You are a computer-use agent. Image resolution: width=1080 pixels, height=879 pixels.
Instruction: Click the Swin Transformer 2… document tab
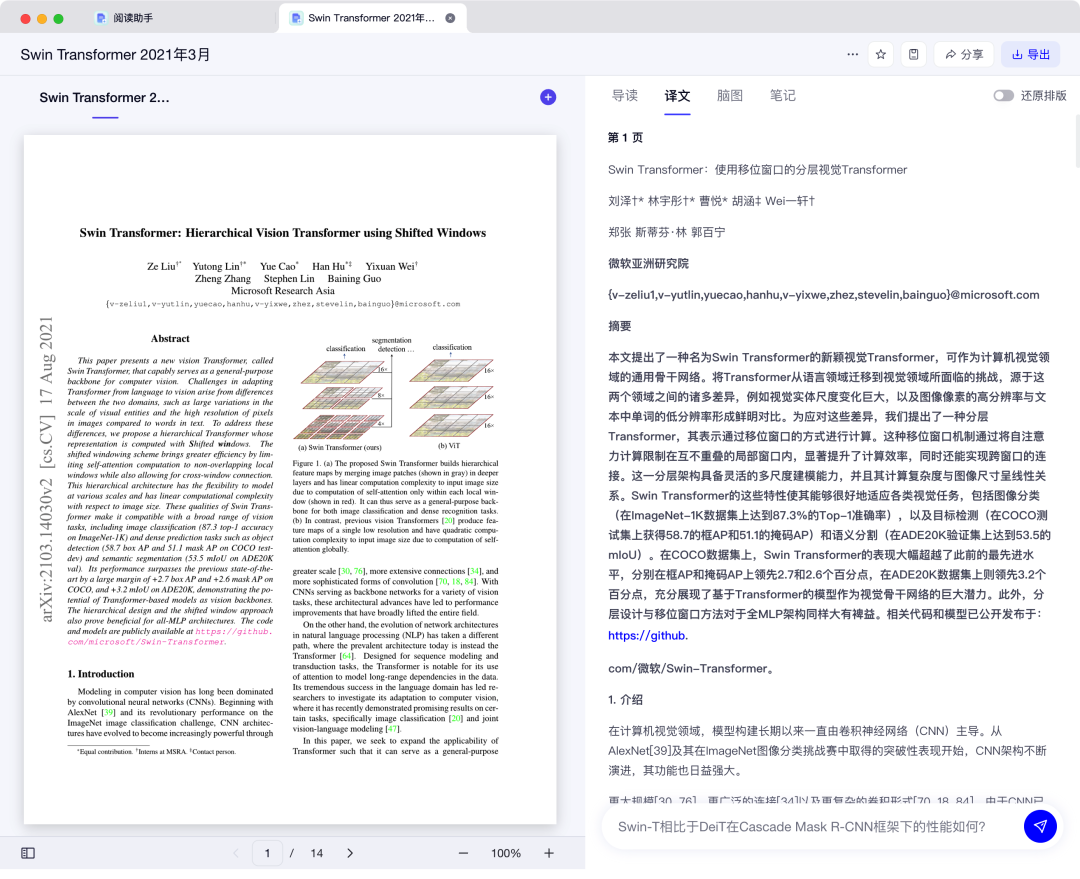pyautogui.click(x=105, y=98)
